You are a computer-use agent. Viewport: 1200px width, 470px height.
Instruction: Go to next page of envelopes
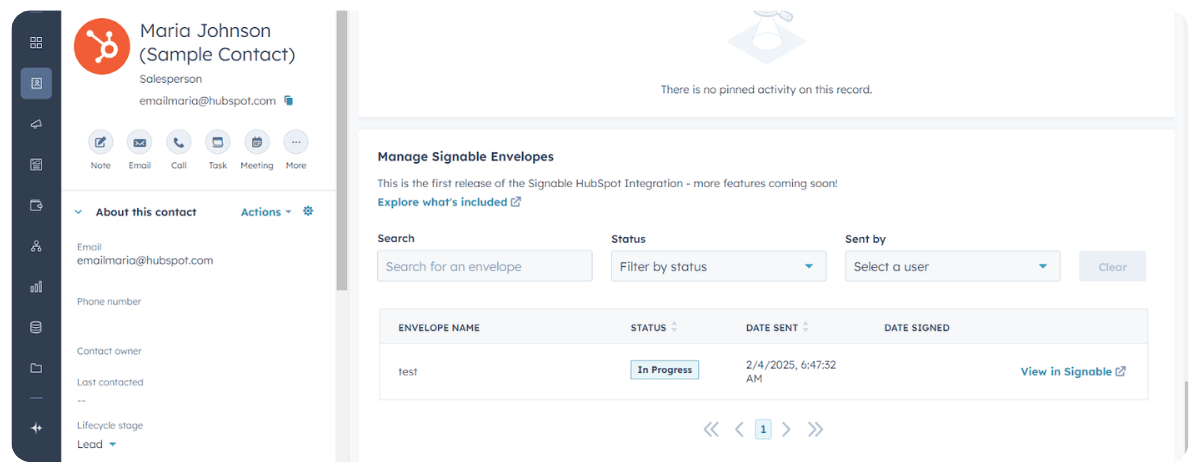click(x=786, y=429)
